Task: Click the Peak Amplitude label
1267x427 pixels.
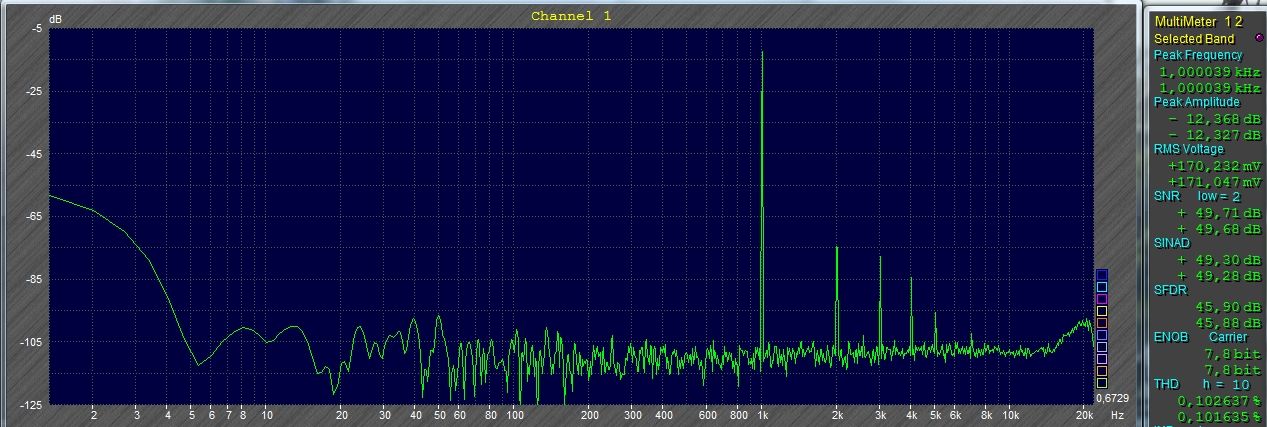Action: (1196, 102)
